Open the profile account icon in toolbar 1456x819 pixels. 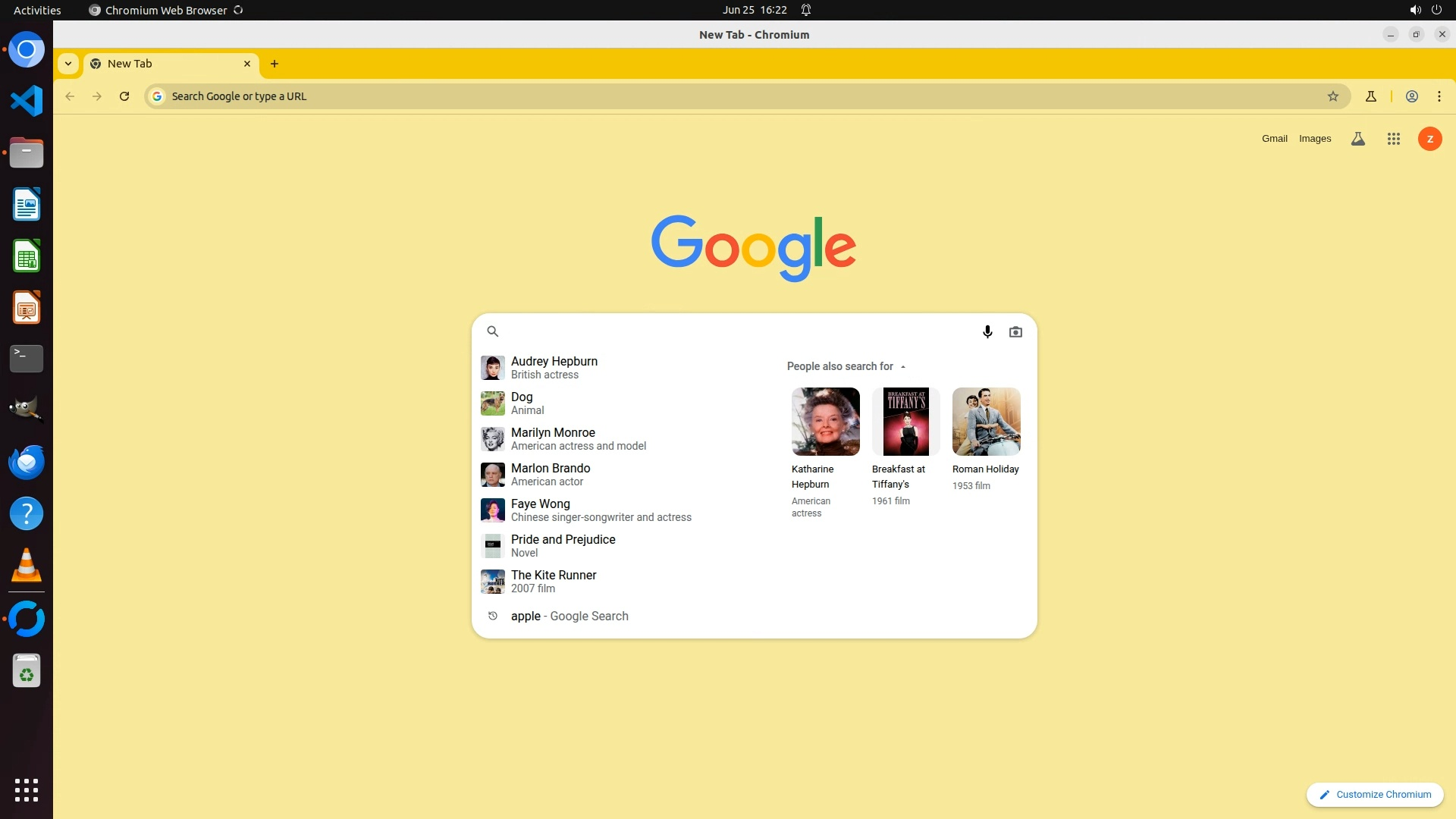(1412, 96)
